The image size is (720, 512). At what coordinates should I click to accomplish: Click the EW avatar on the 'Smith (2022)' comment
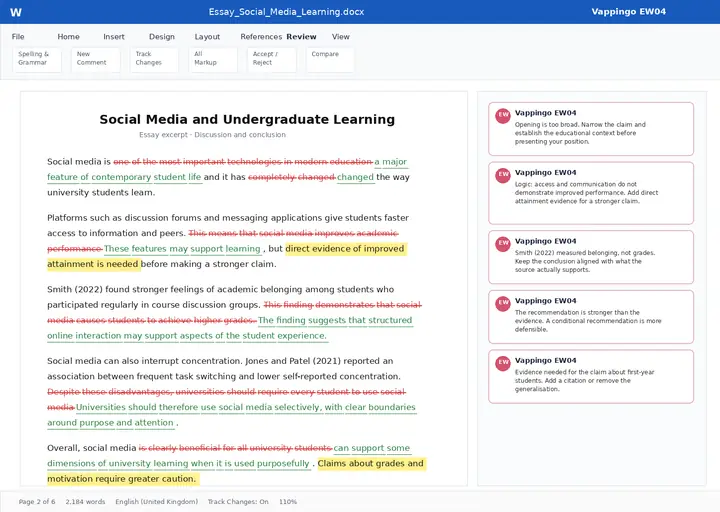point(503,243)
